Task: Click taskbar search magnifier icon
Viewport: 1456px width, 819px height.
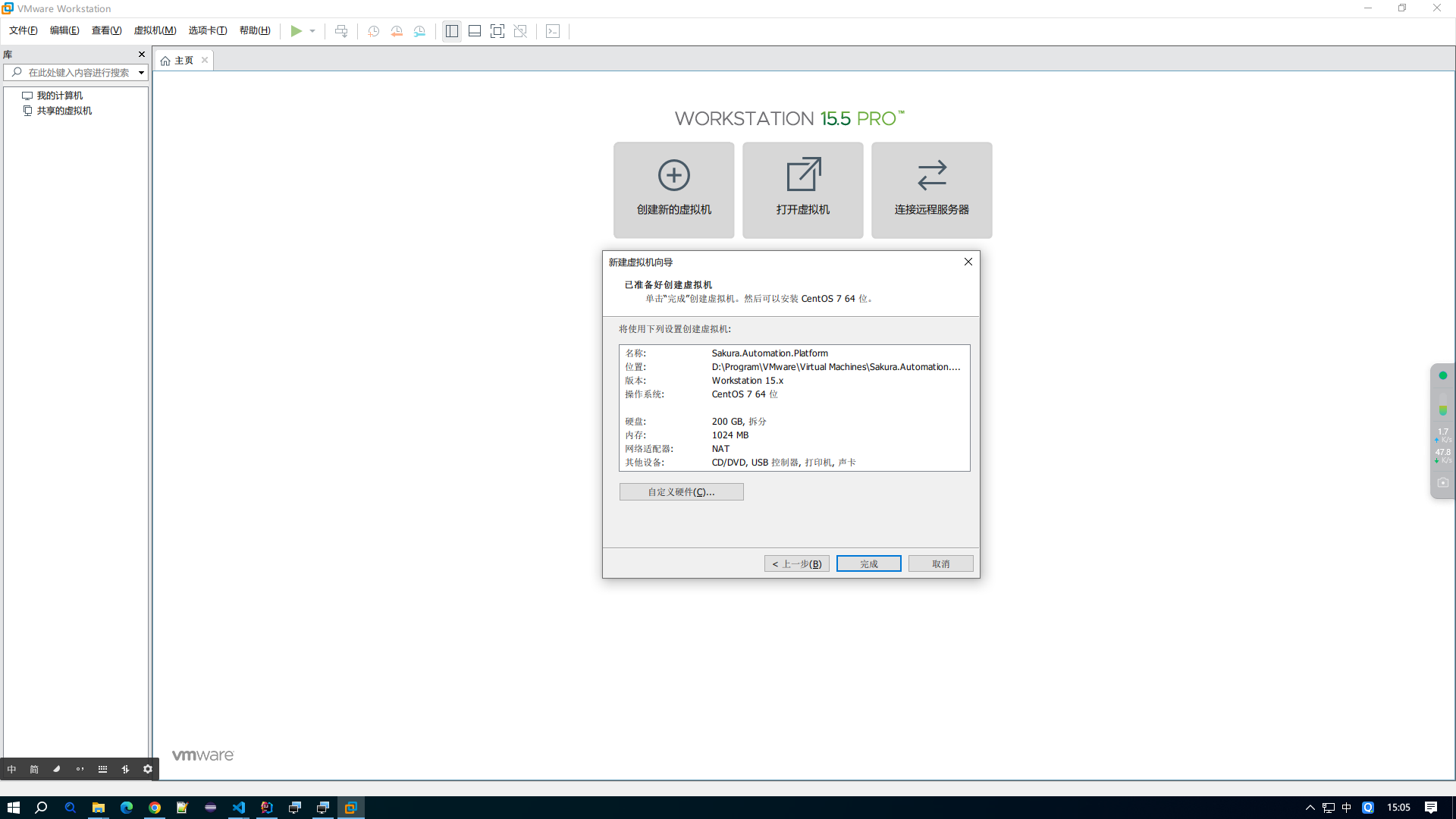Action: (42, 808)
